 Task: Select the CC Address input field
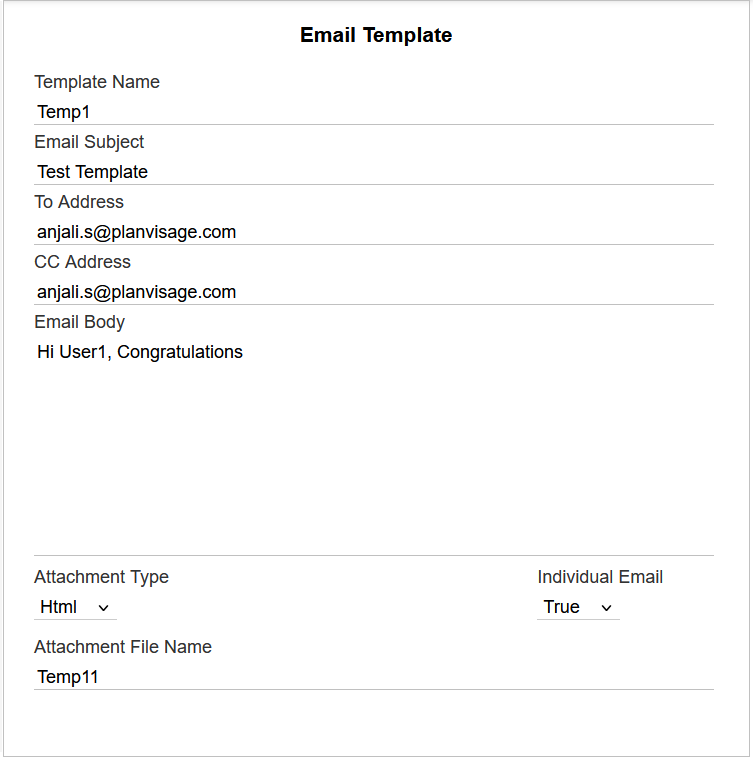374,292
